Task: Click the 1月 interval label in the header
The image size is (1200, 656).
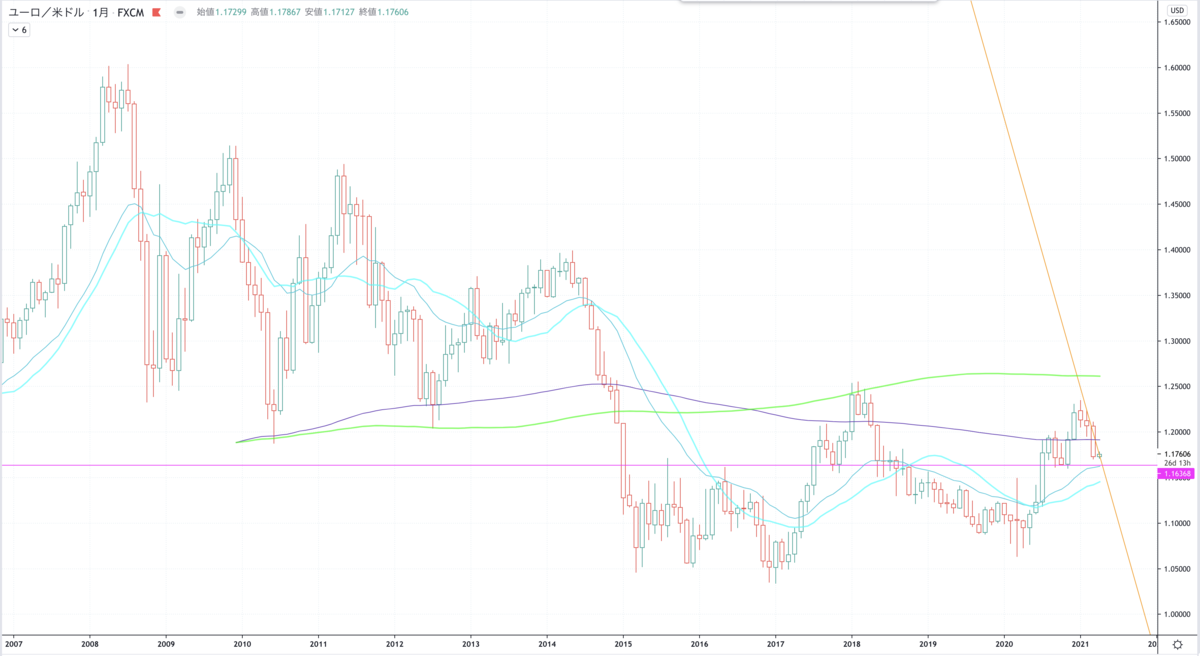Action: pos(100,13)
